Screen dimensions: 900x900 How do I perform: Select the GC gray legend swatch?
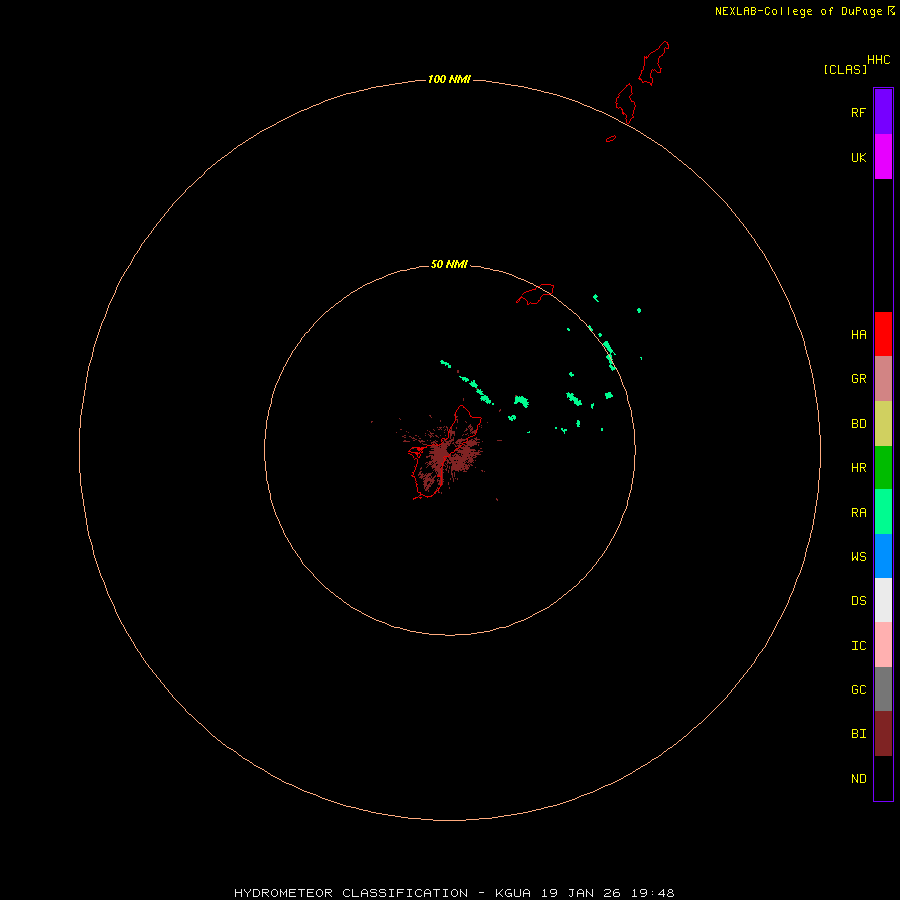pos(883,689)
